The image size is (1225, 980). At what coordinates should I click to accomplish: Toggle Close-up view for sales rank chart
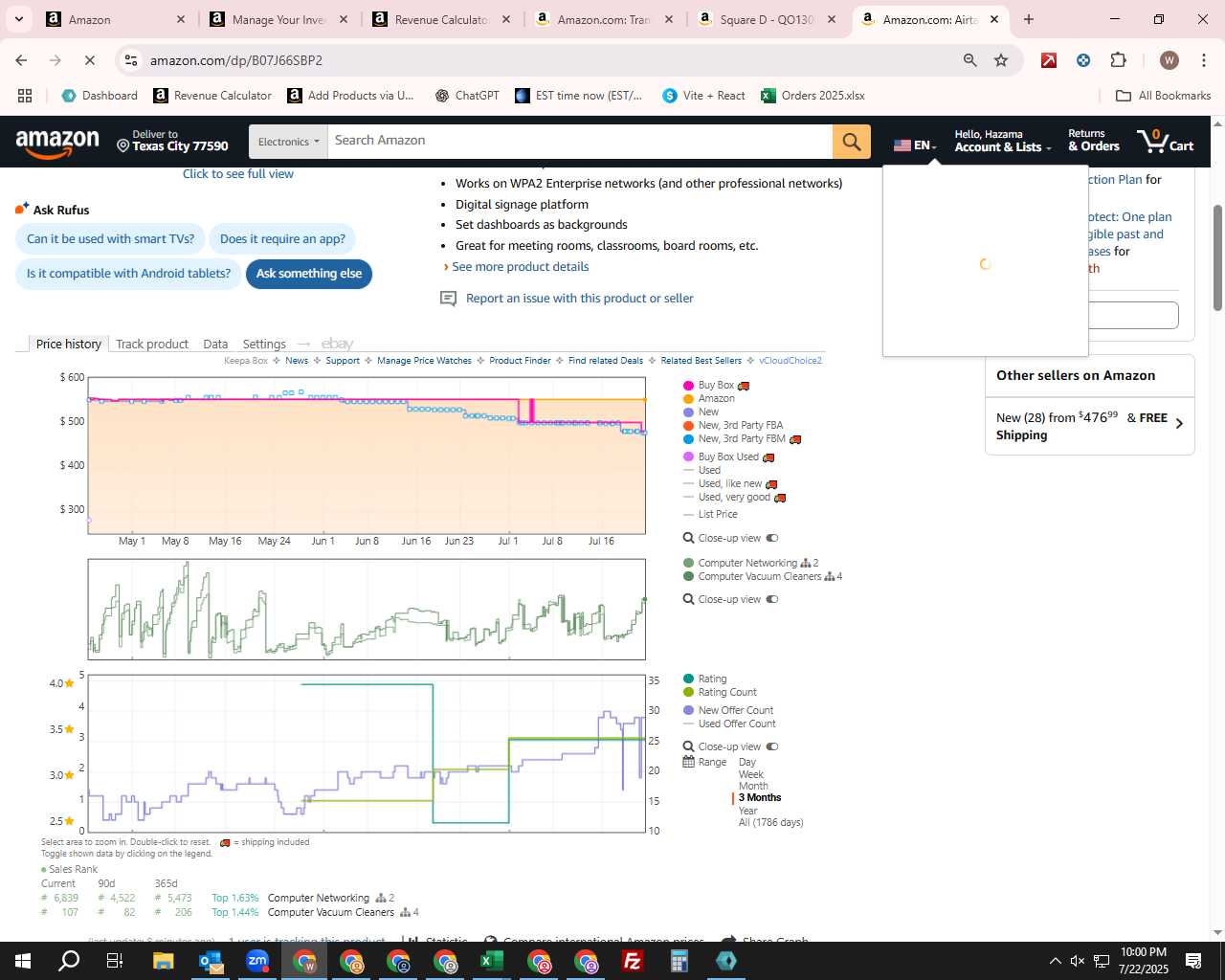pyautogui.click(x=771, y=599)
